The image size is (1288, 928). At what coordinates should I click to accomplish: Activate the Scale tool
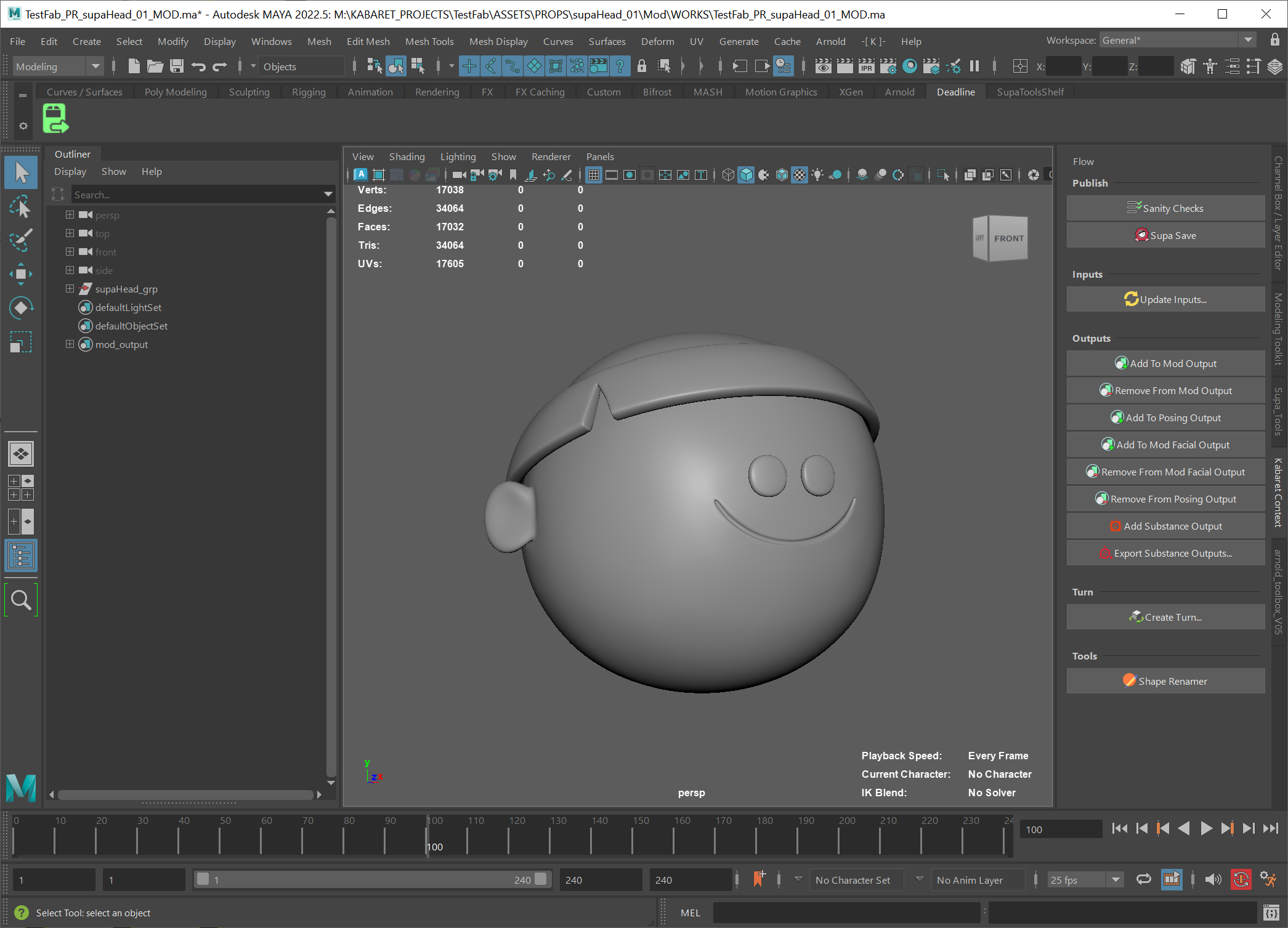click(21, 341)
